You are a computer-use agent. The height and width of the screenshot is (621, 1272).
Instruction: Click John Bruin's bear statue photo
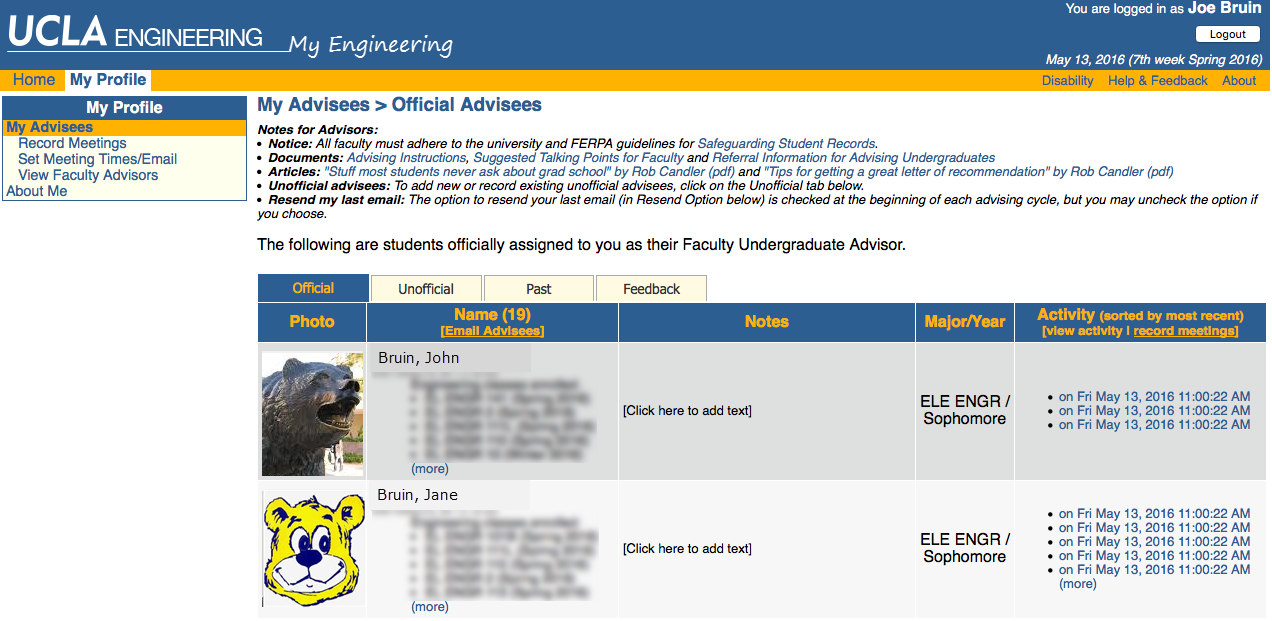pyautogui.click(x=313, y=413)
